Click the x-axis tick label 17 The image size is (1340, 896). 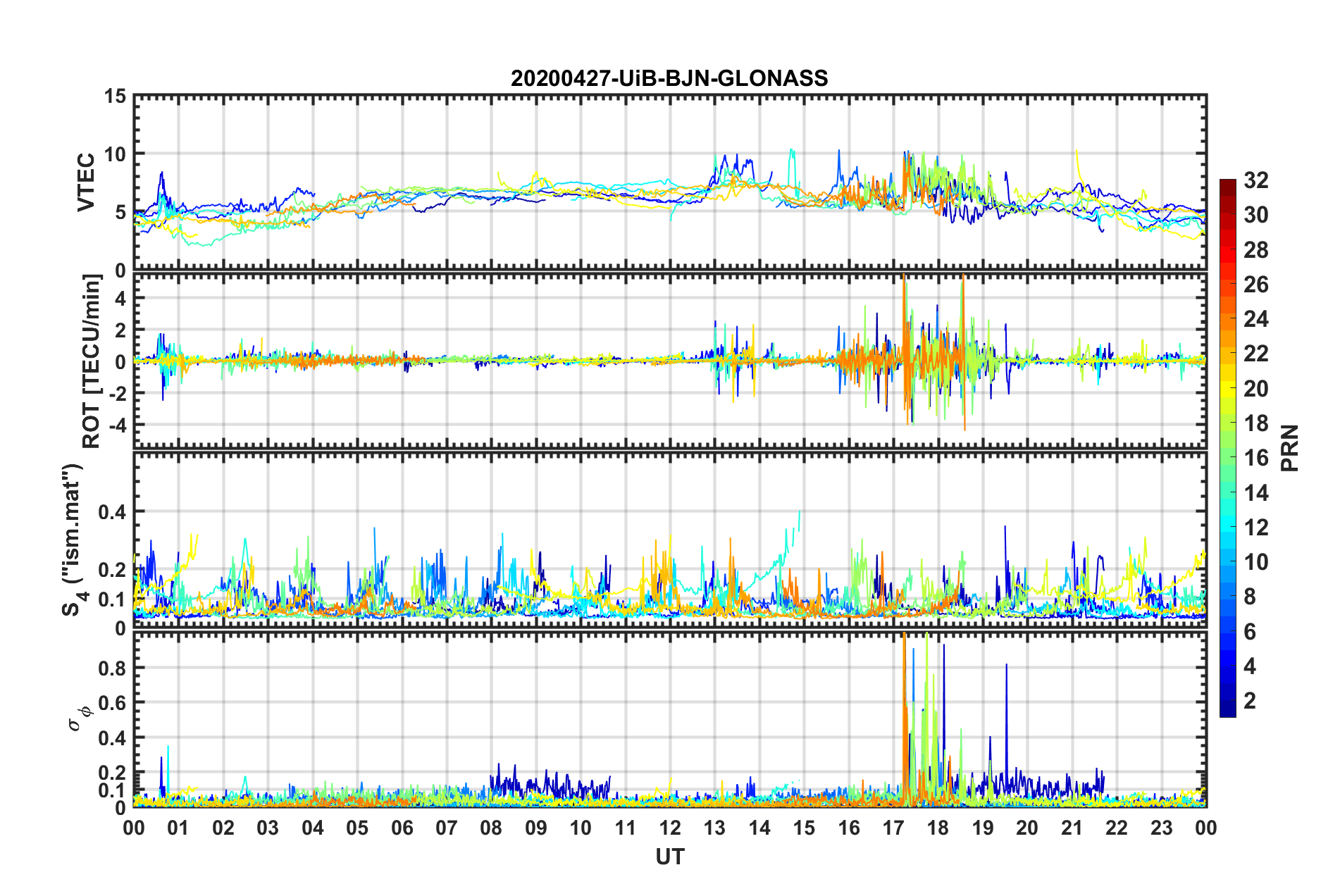pyautogui.click(x=893, y=828)
